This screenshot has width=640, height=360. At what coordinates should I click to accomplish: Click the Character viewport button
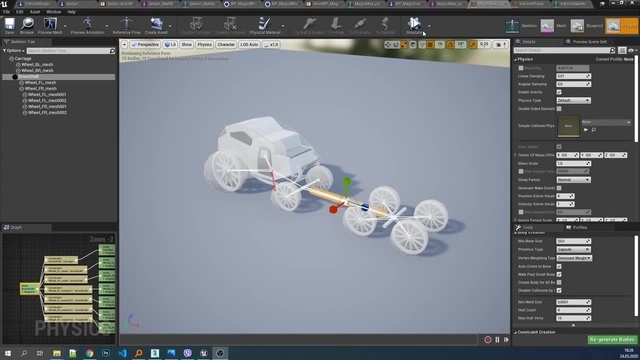coord(226,44)
